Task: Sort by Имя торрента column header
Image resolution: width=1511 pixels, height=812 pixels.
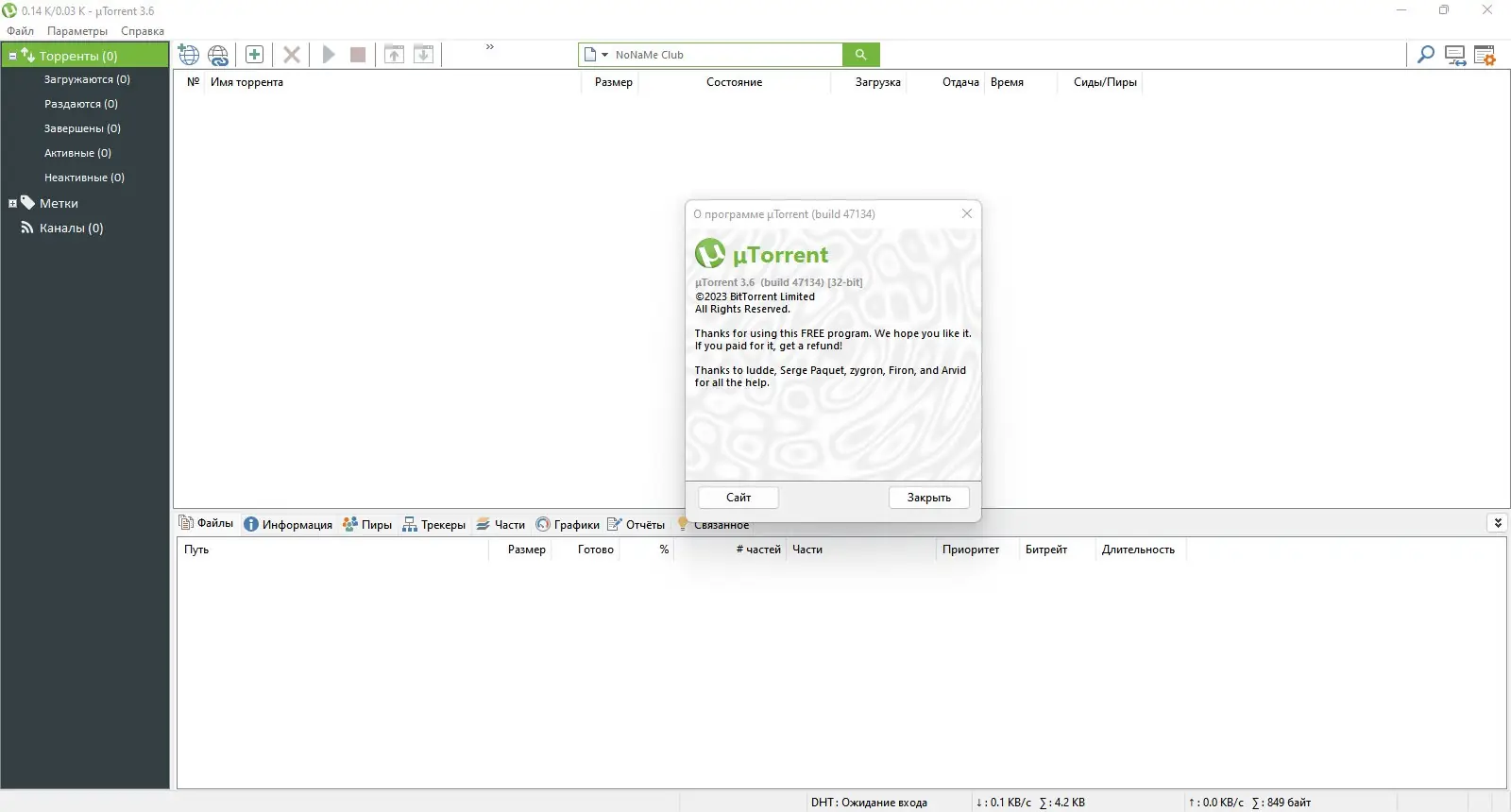Action: [246, 82]
